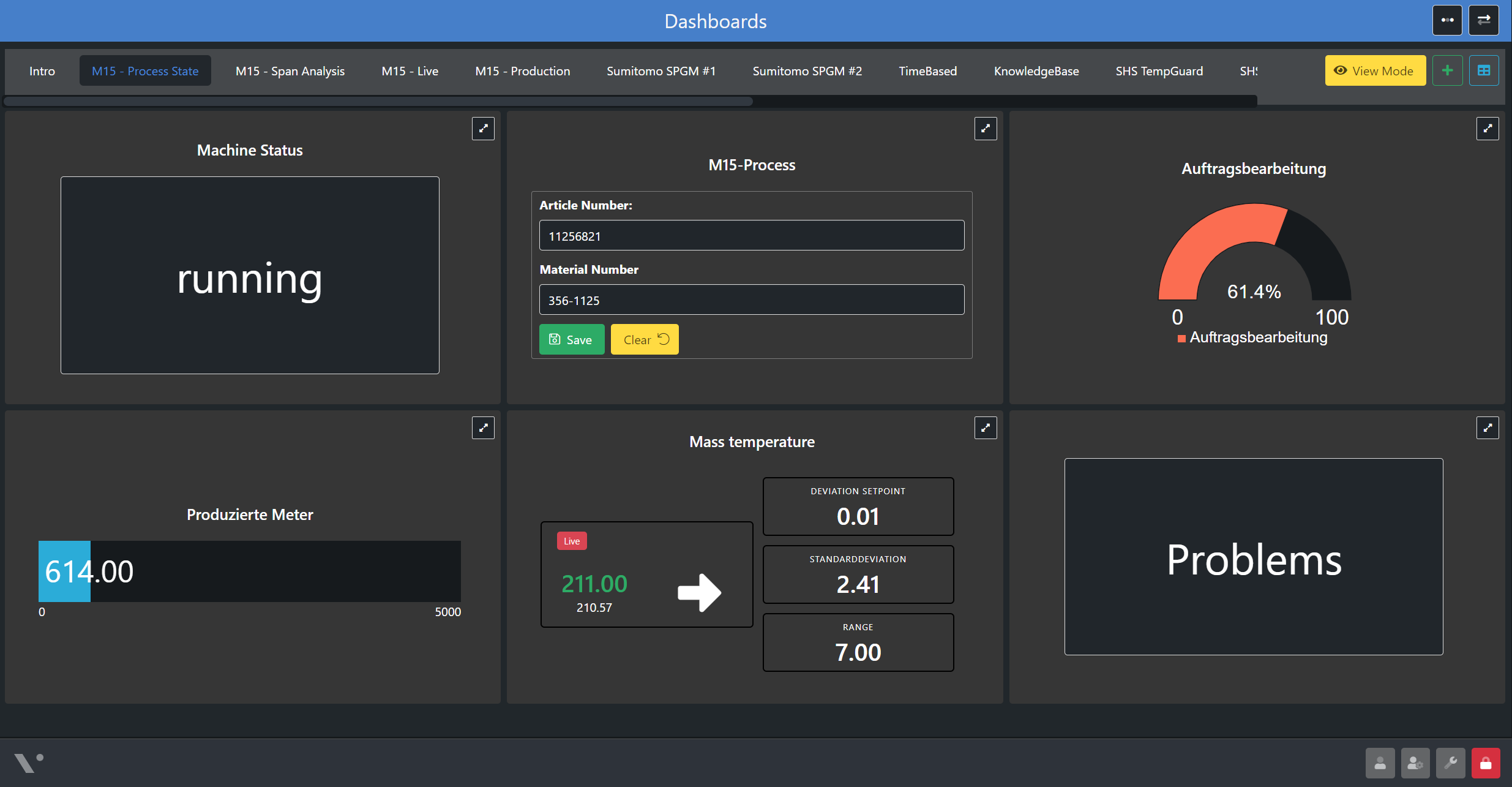Open the Sumitomo SPGM #1 tab
Image resolution: width=1512 pixels, height=787 pixels.
pos(661,71)
